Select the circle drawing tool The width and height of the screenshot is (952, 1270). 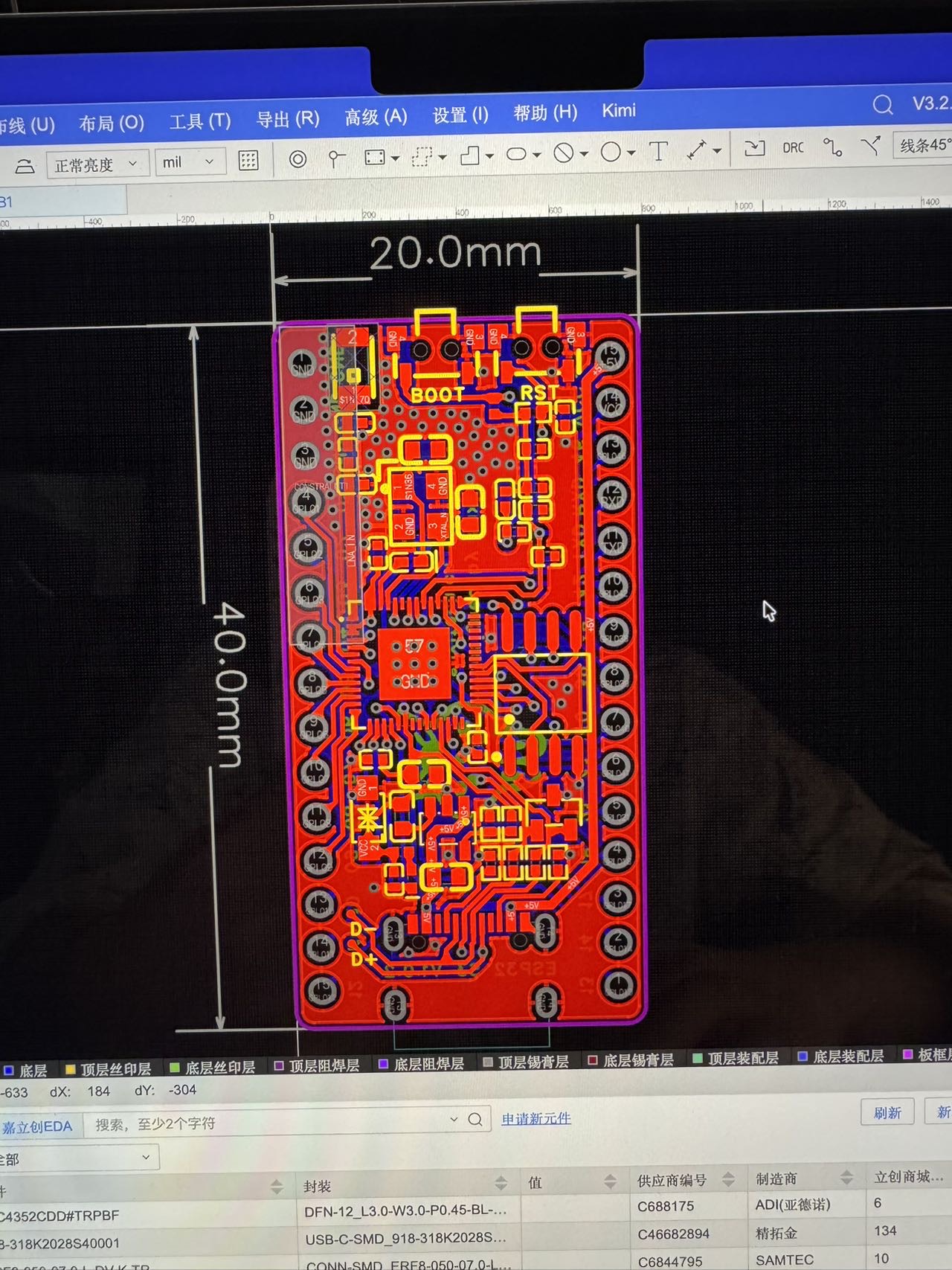[611, 153]
